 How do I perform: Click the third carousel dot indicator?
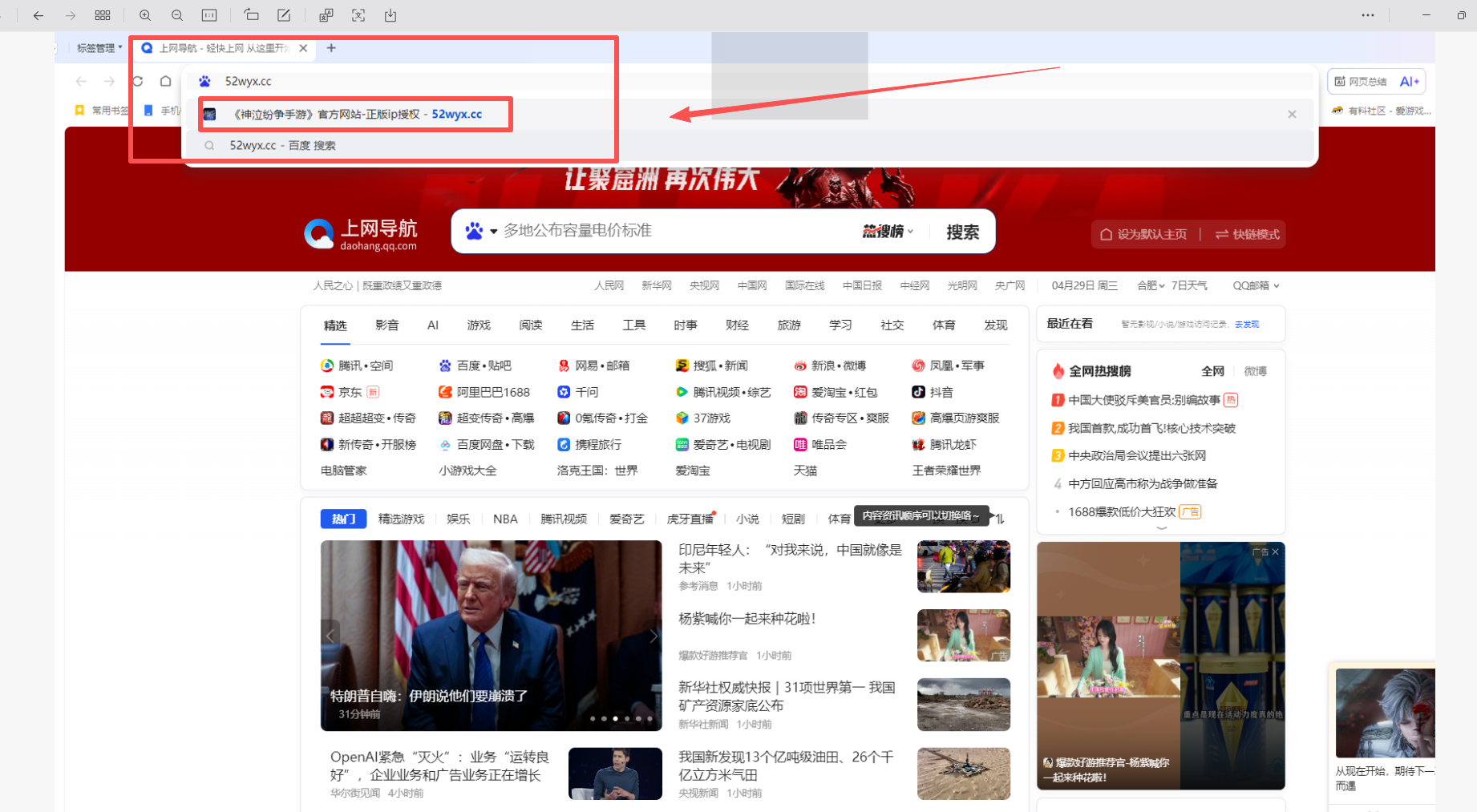click(x=615, y=718)
